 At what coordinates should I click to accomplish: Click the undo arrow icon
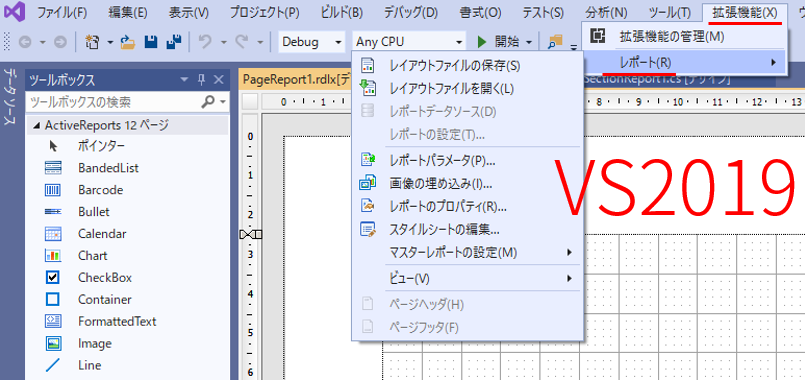[204, 42]
